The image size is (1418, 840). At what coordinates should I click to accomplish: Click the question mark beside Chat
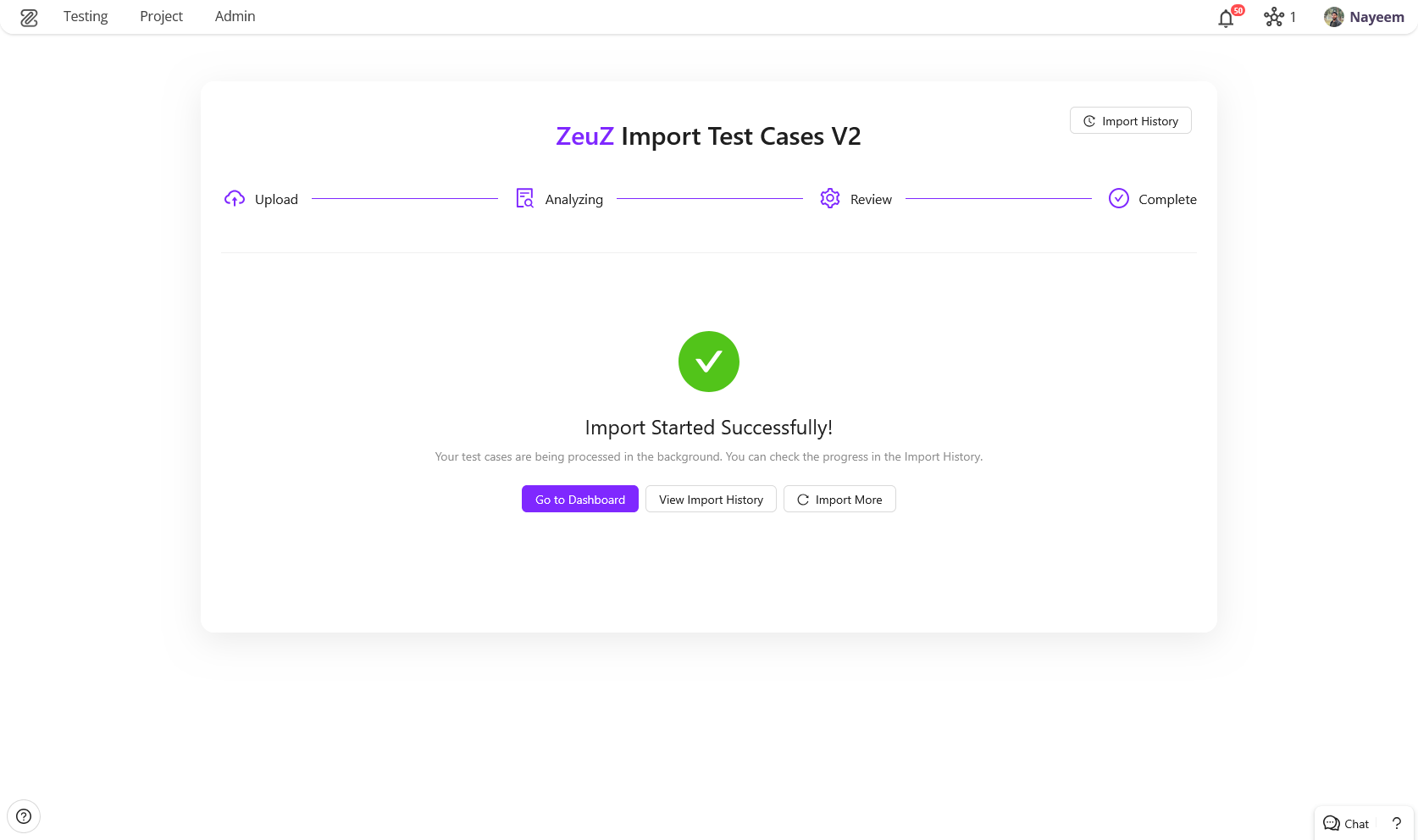(1397, 823)
